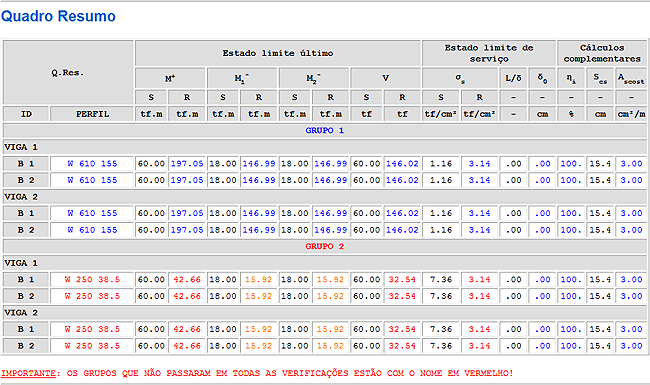Click the Cálculos complementares header
The image size is (650, 385).
coord(602,53)
